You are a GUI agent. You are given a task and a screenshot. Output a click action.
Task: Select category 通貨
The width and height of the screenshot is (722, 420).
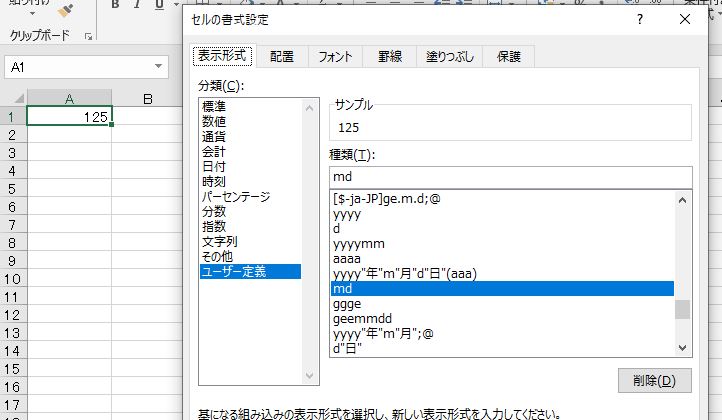(x=250, y=136)
